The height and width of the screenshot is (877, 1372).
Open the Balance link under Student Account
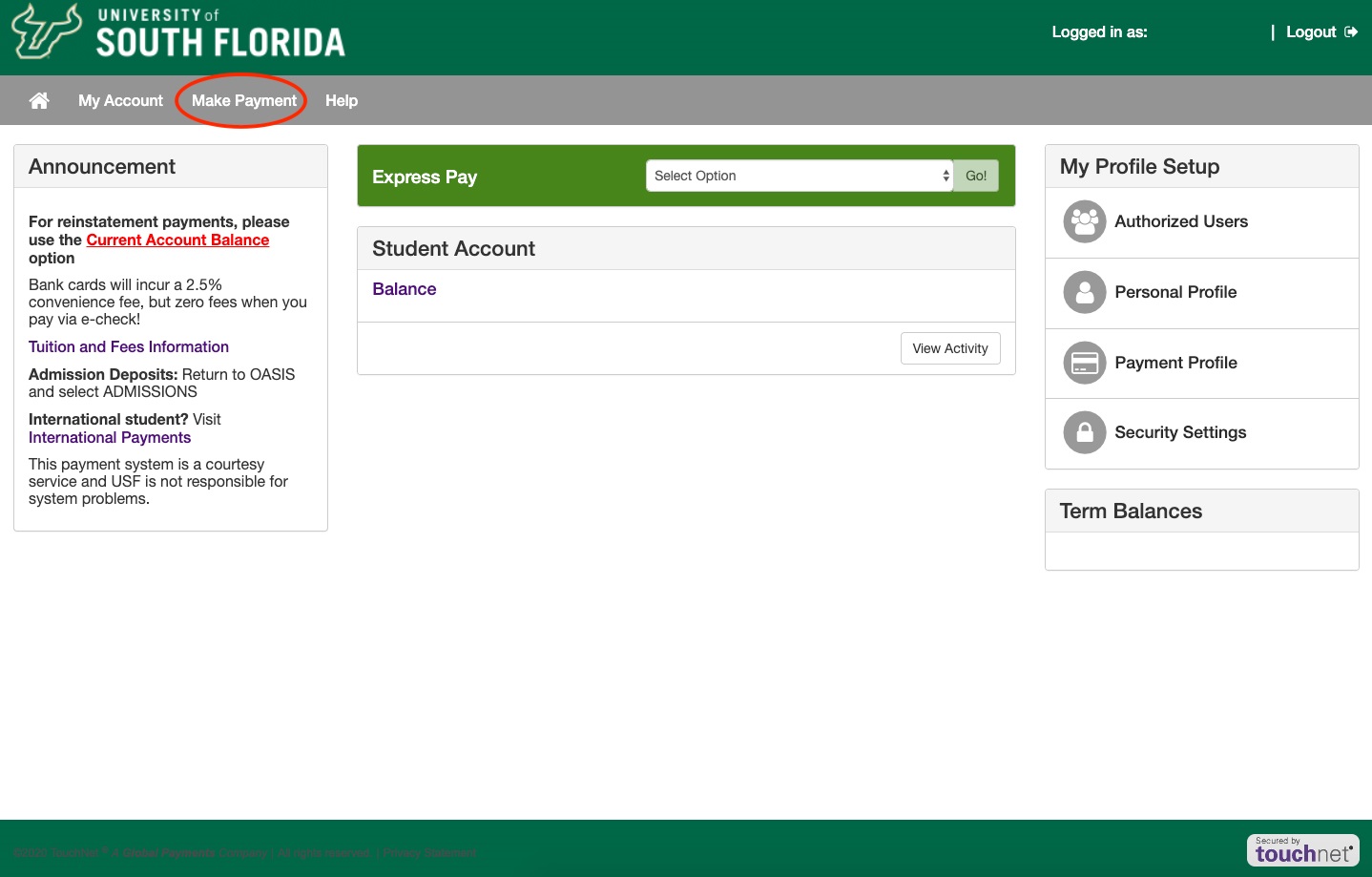(404, 289)
